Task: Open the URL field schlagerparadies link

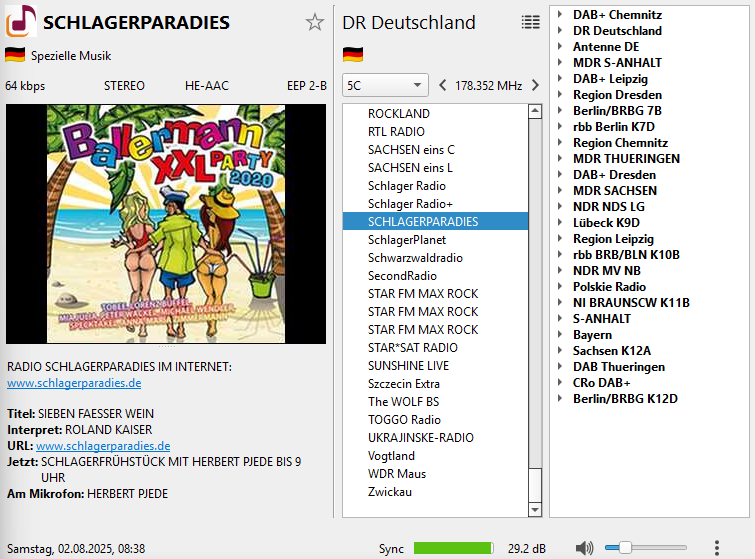Action: (x=103, y=446)
